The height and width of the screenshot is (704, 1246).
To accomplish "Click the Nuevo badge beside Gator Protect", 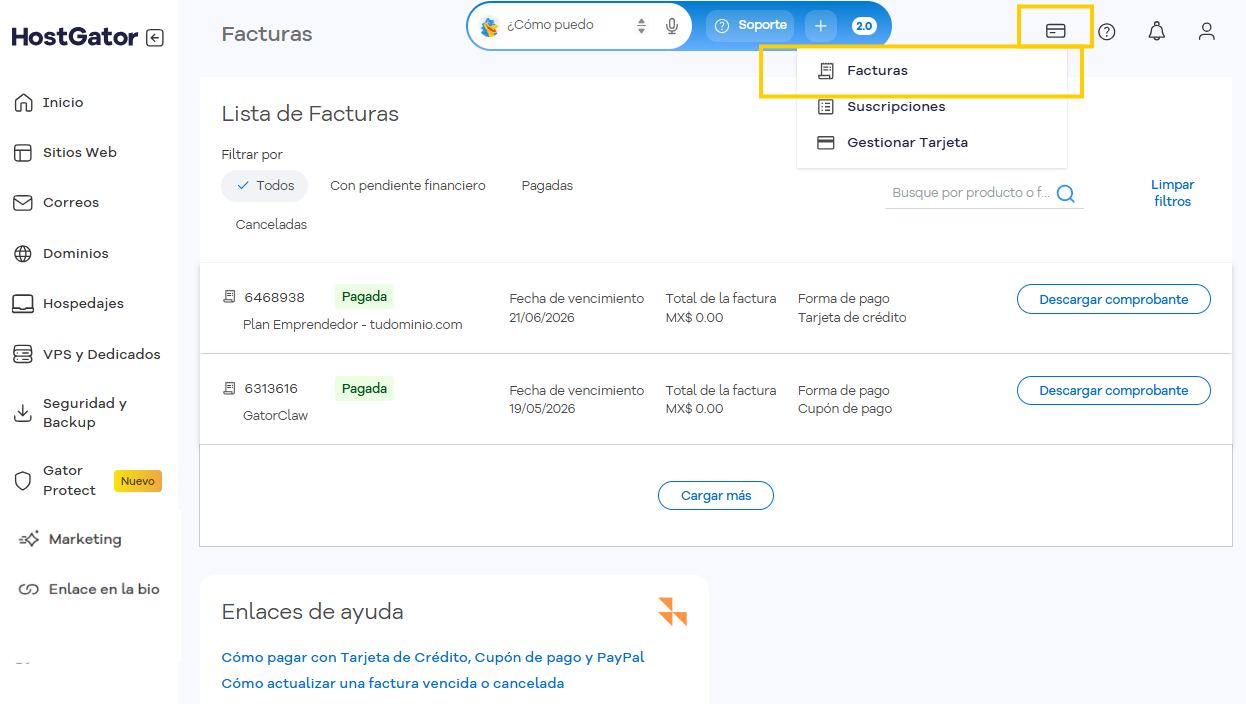I will 138,481.
